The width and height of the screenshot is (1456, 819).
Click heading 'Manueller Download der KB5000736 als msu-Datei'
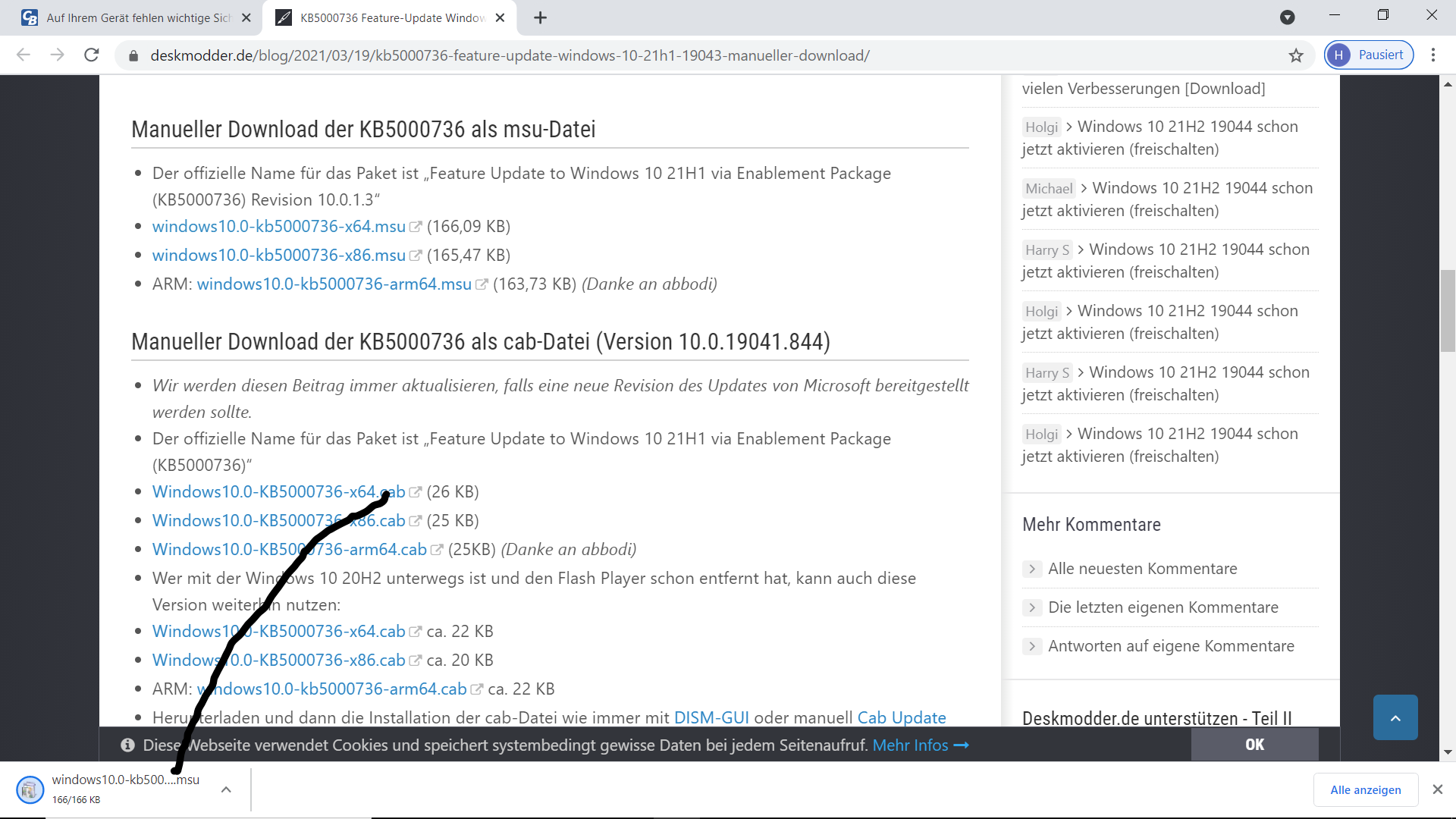pos(363,130)
